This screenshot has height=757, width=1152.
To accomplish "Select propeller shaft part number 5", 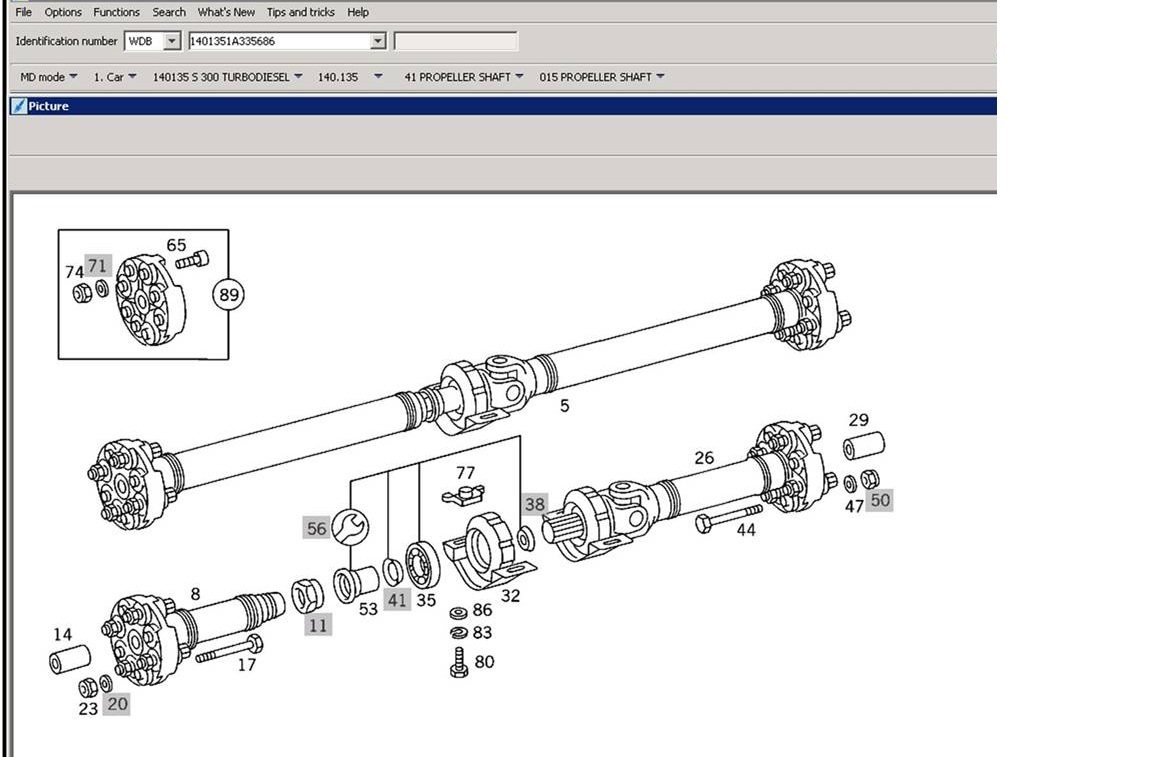I will [x=564, y=406].
